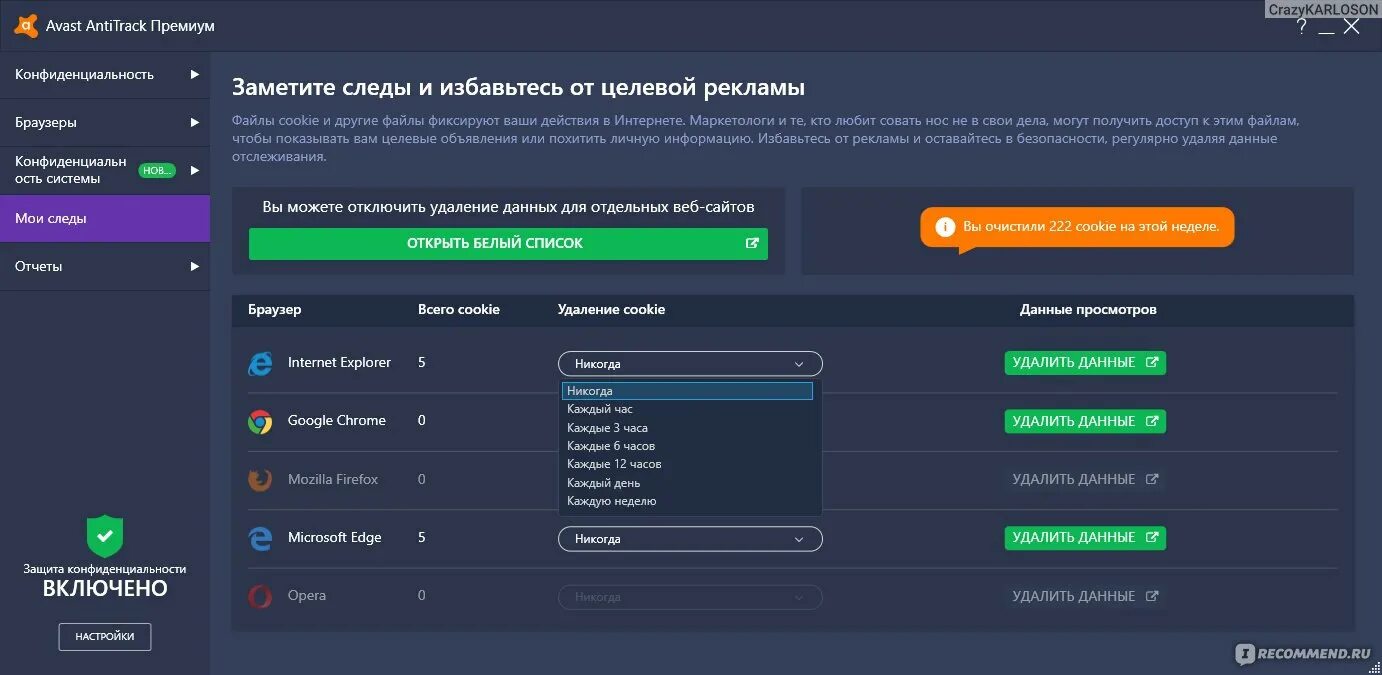Open Отчеты sidebar section
Viewport: 1382px width, 675px height.
[x=105, y=266]
